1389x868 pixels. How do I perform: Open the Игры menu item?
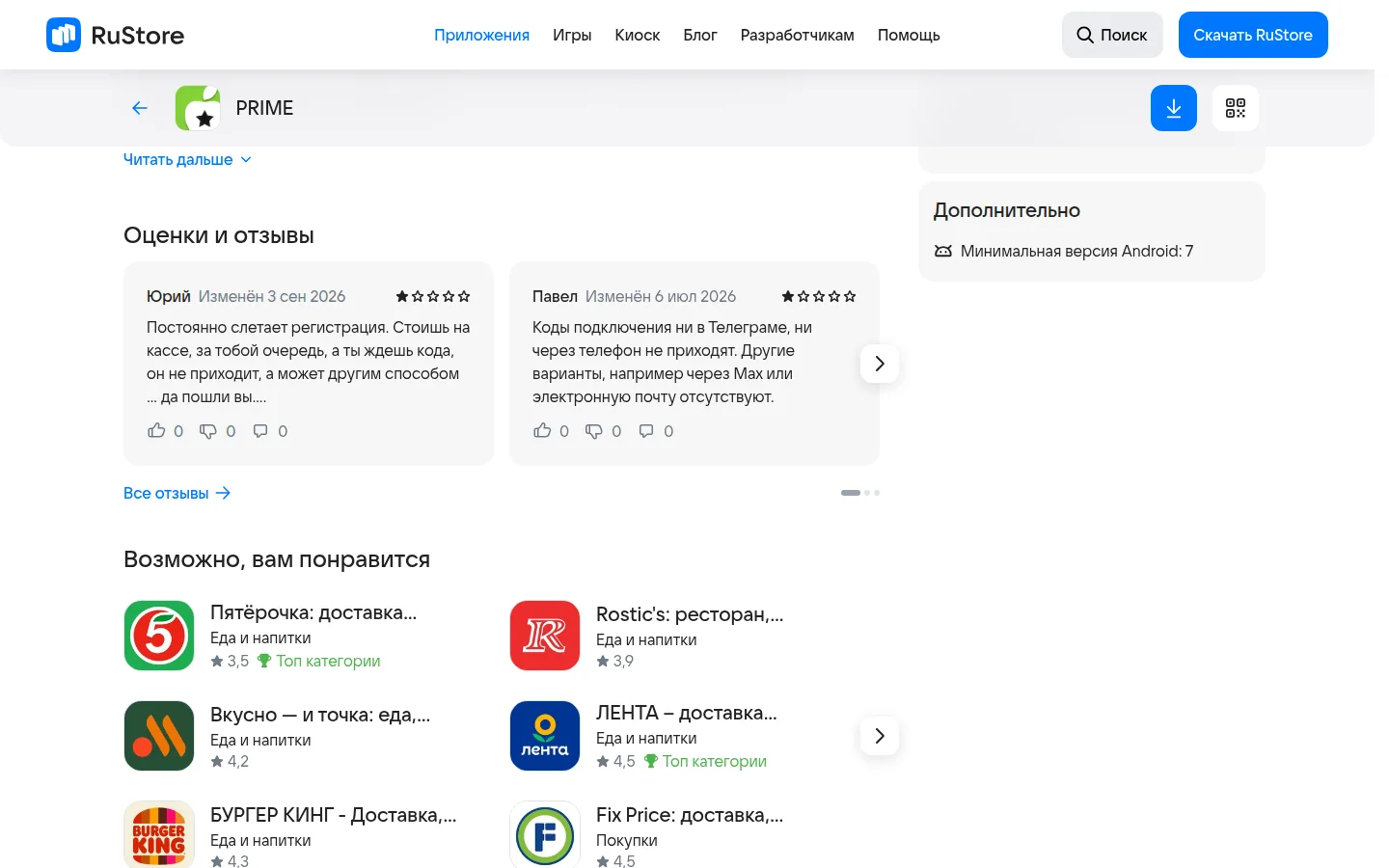pos(572,35)
